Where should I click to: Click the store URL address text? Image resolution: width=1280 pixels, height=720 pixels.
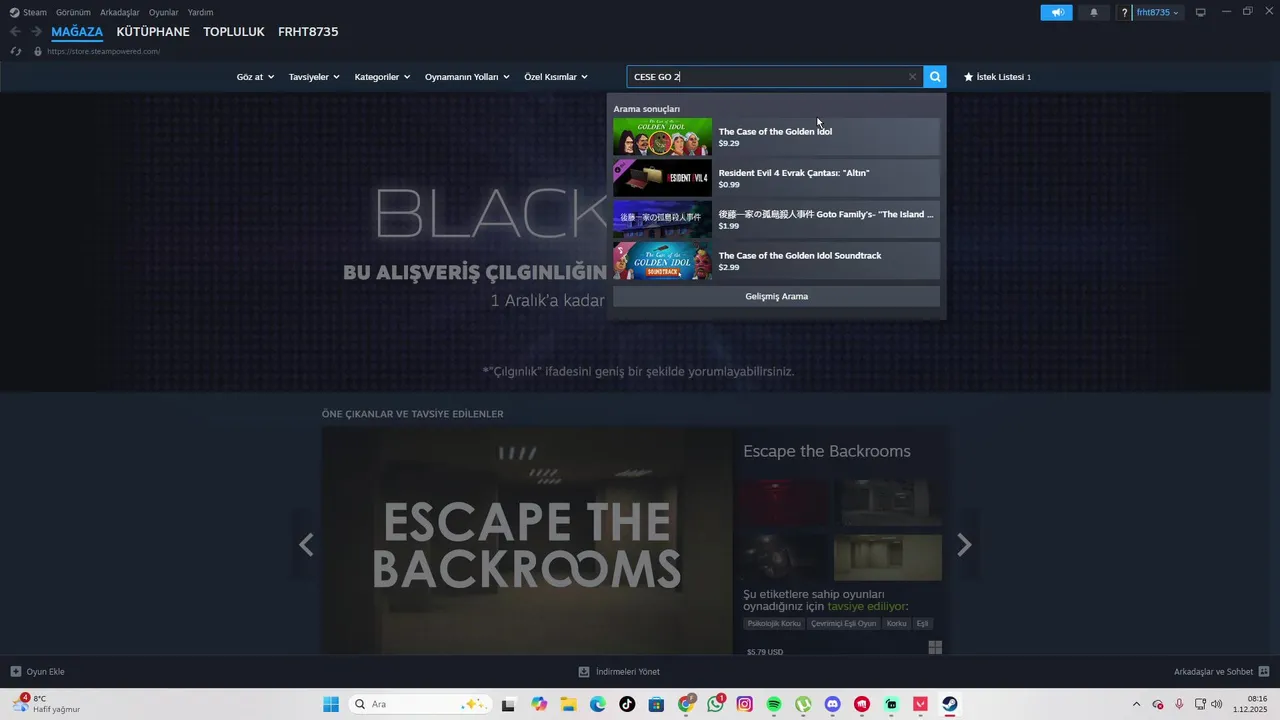tap(103, 51)
